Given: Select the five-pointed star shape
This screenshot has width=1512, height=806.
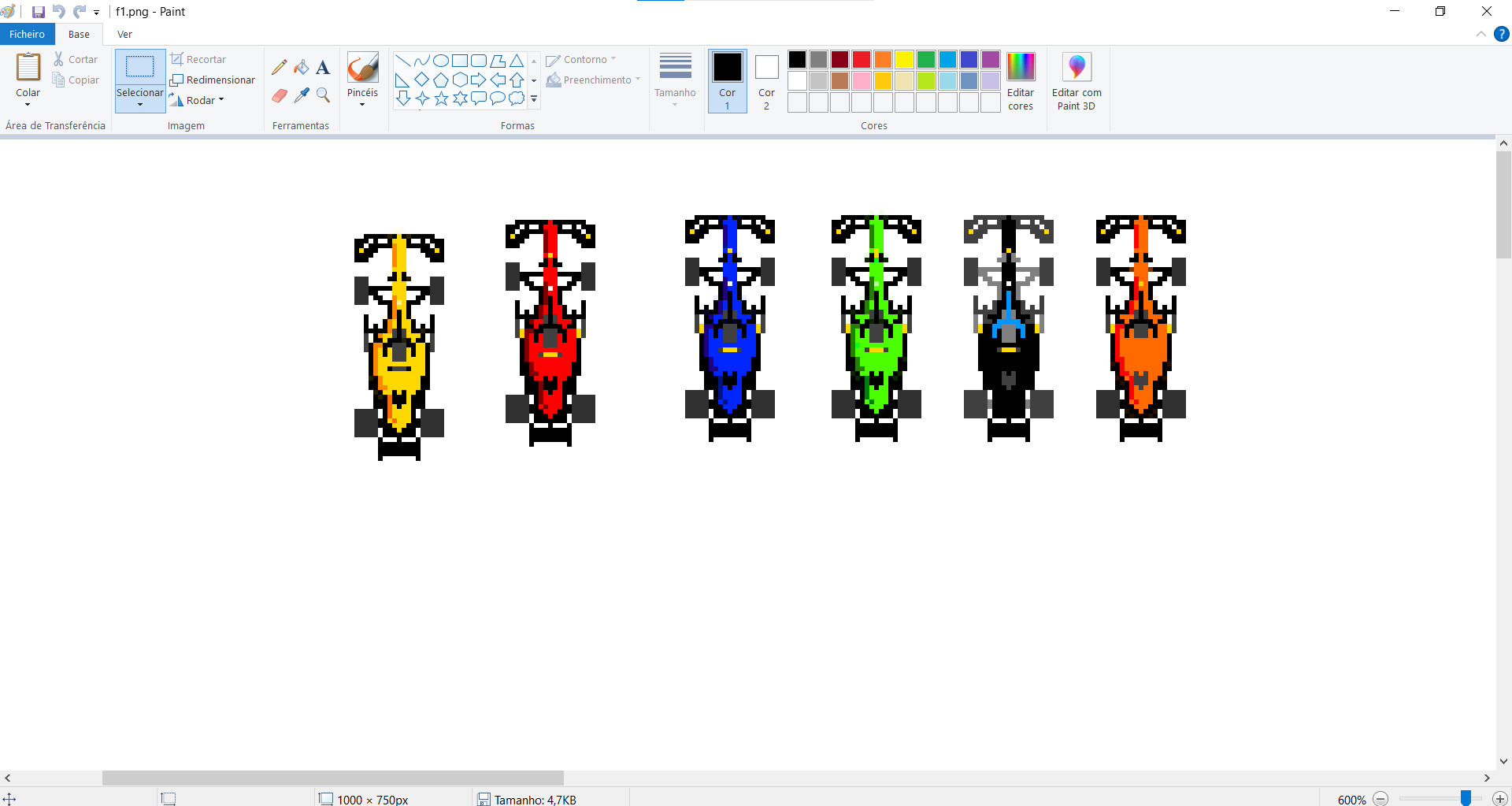Looking at the screenshot, I should click(x=440, y=98).
